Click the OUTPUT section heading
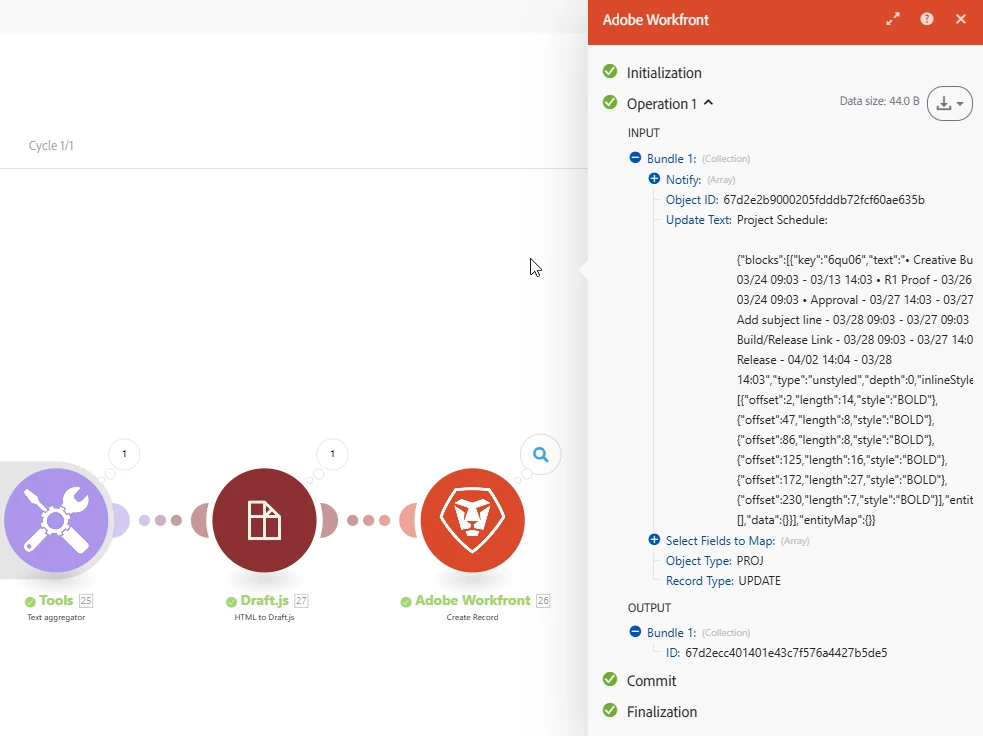Image resolution: width=983 pixels, height=736 pixels. click(x=649, y=607)
